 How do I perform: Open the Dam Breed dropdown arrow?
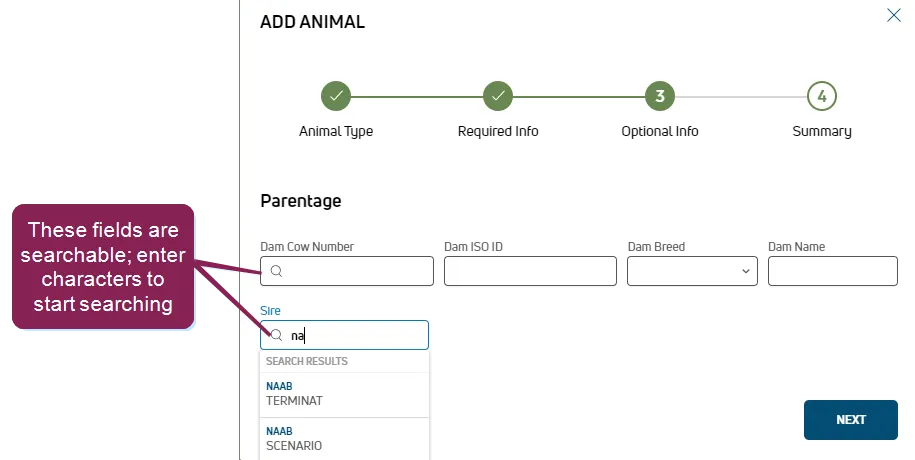tap(745, 271)
